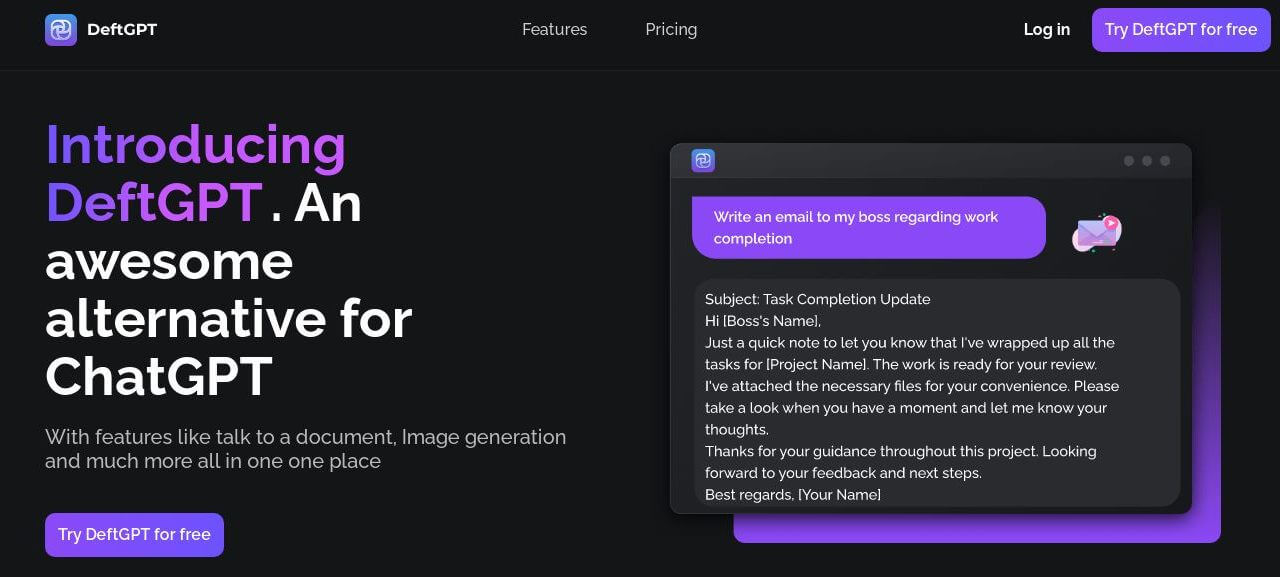The height and width of the screenshot is (577, 1280).
Task: Click the pink play badge on the envelope
Action: click(x=1110, y=222)
